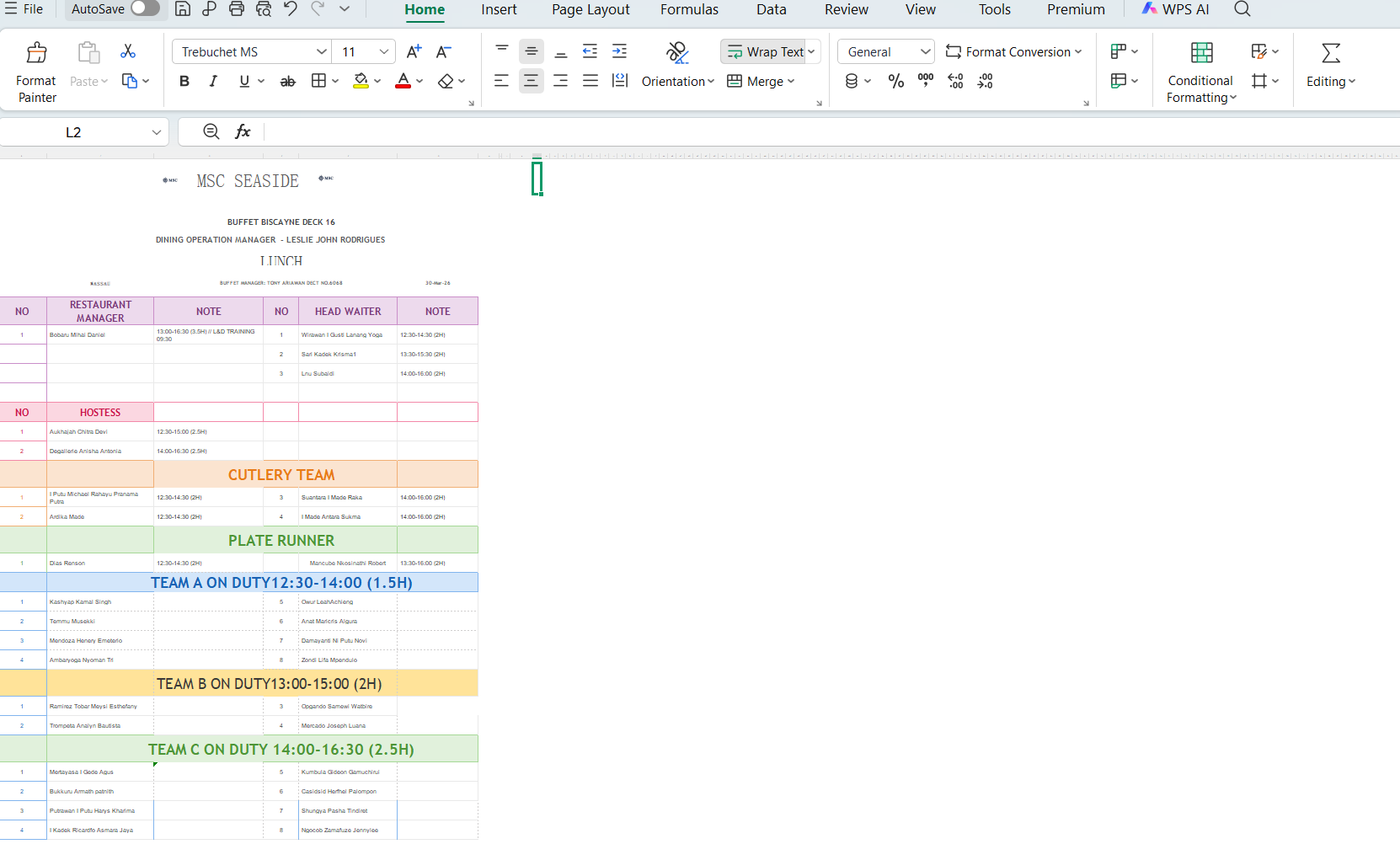Open the search magnifier at top right
This screenshot has height=844, width=1400.
[1242, 9]
